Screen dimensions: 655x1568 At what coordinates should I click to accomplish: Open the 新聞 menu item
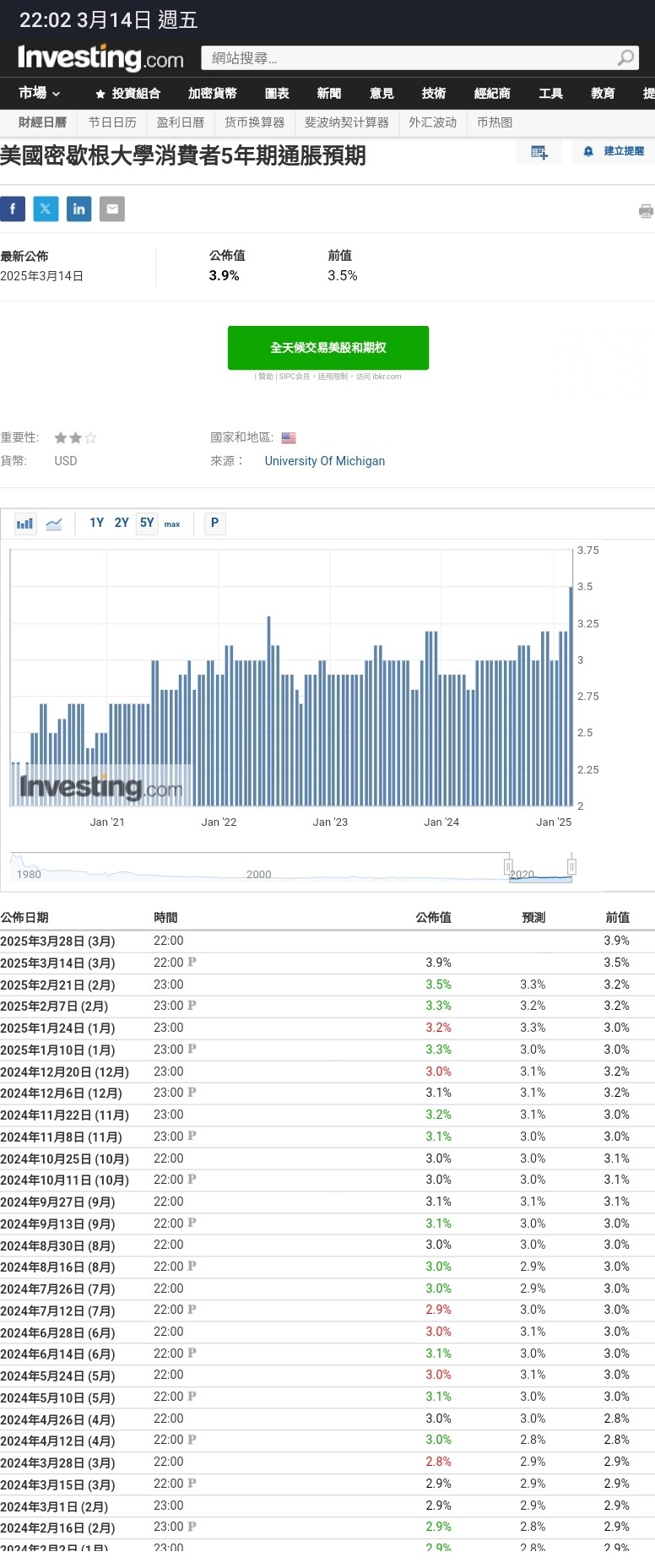click(329, 93)
